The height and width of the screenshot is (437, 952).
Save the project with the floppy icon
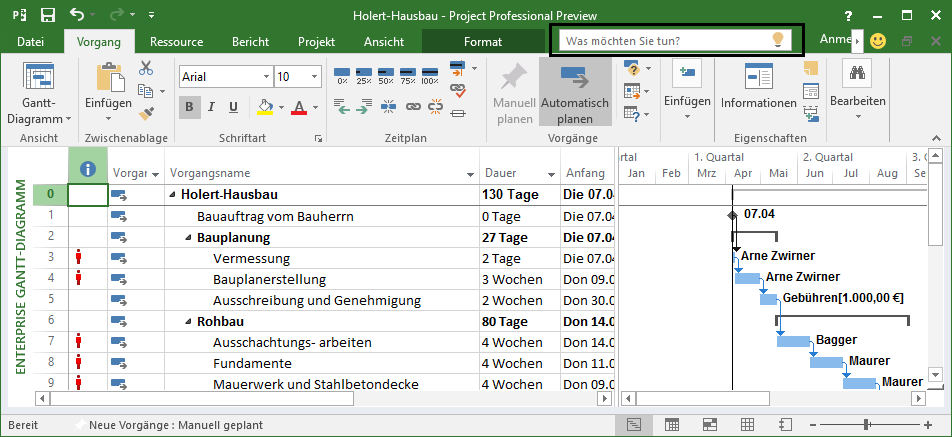[x=47, y=15]
